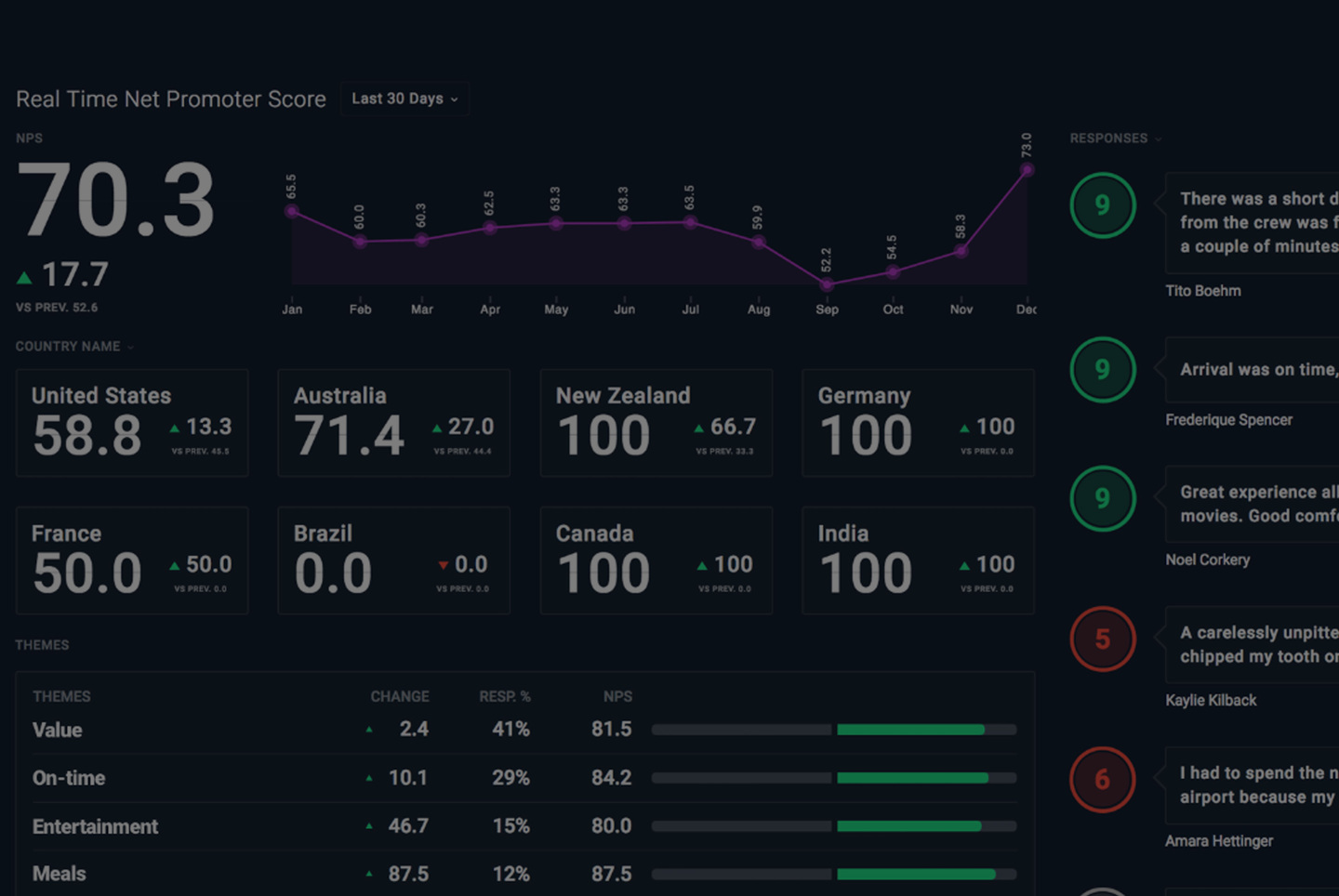Click Kaylie Kilback's score 5 badge
The image size is (1339, 896).
click(x=1103, y=639)
